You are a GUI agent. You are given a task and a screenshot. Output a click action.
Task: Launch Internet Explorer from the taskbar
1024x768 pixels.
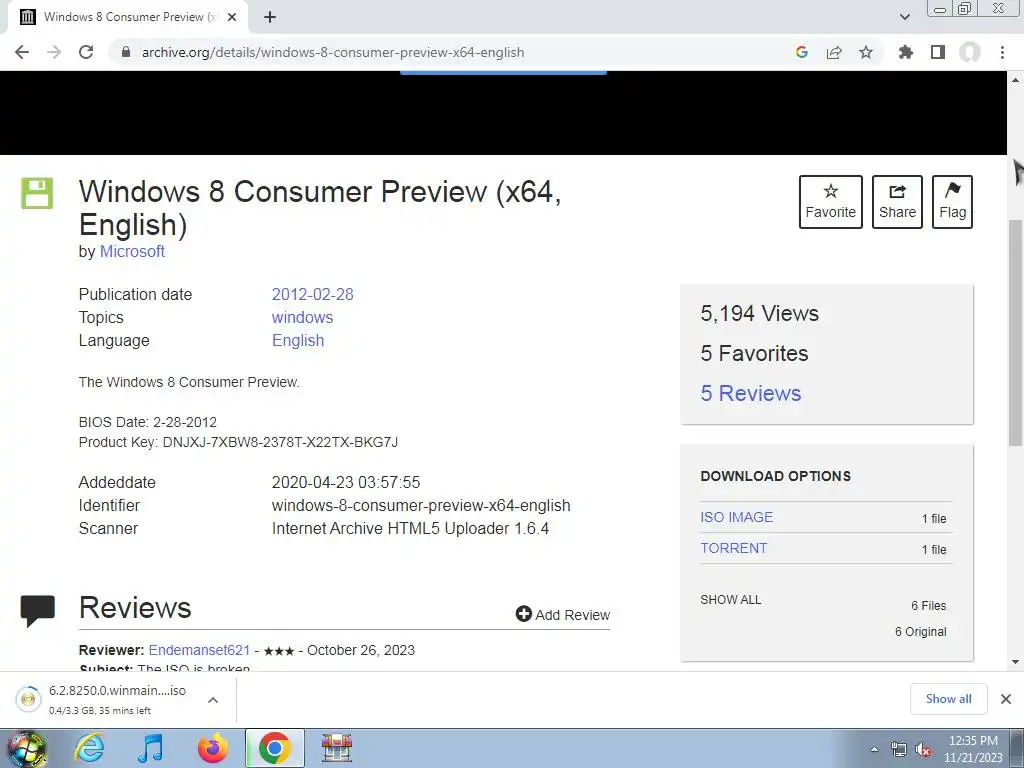pos(89,748)
